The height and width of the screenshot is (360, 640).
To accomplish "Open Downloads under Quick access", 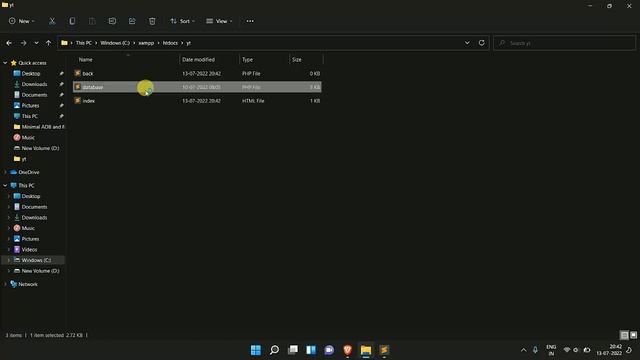I will point(34,84).
